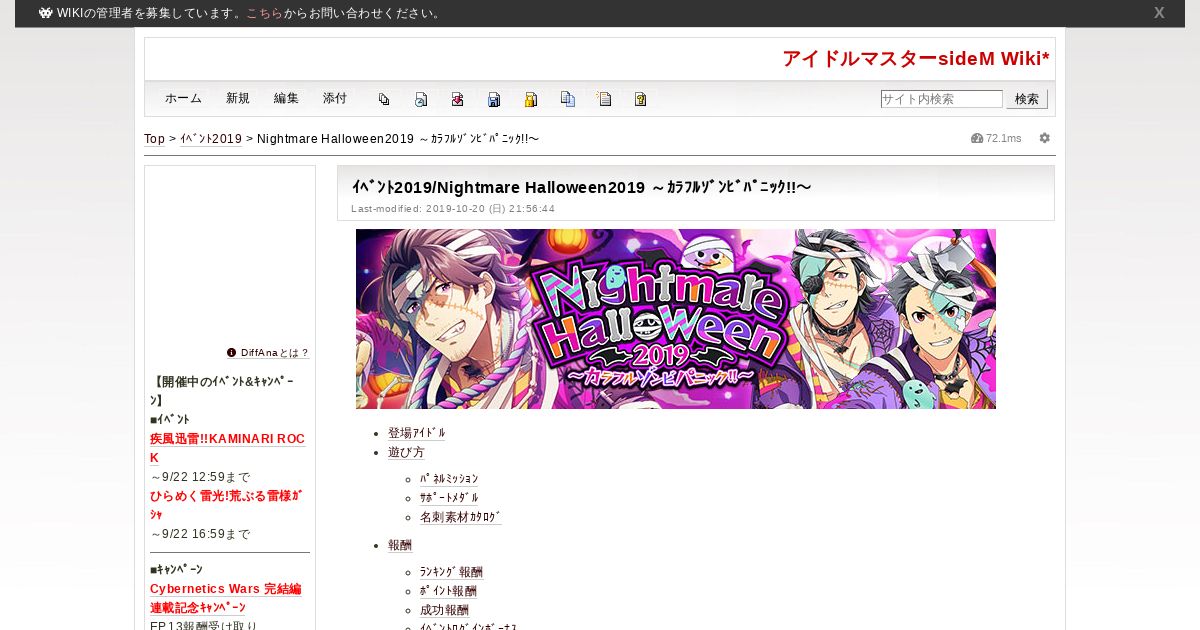The image size is (1200, 630).
Task: Click the Nightmare Halloween 2019 banner image
Action: pyautogui.click(x=676, y=319)
